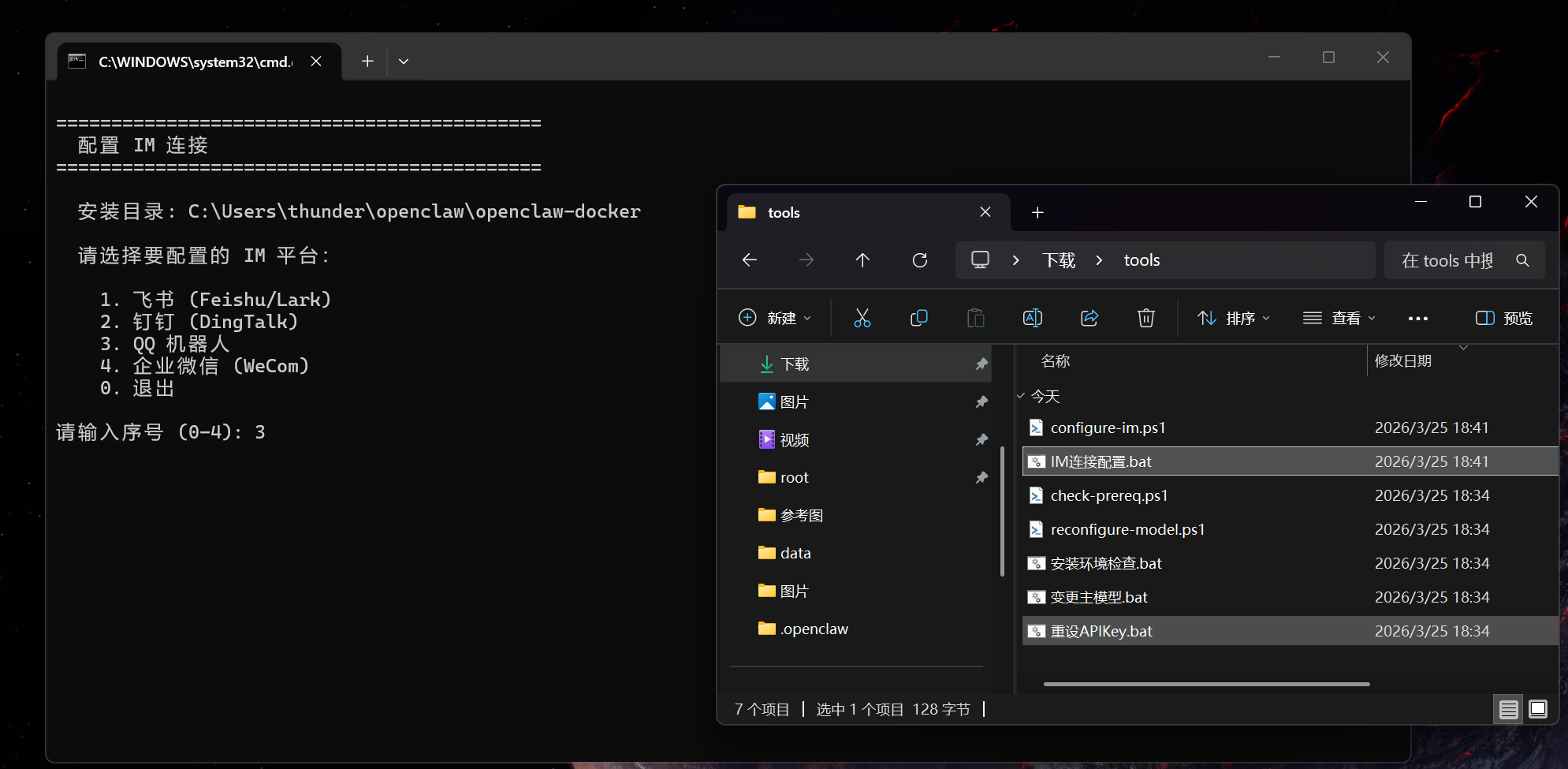Screen dimensions: 1568x769
Task: Open the 查看 view dropdown
Action: [x=1339, y=318]
